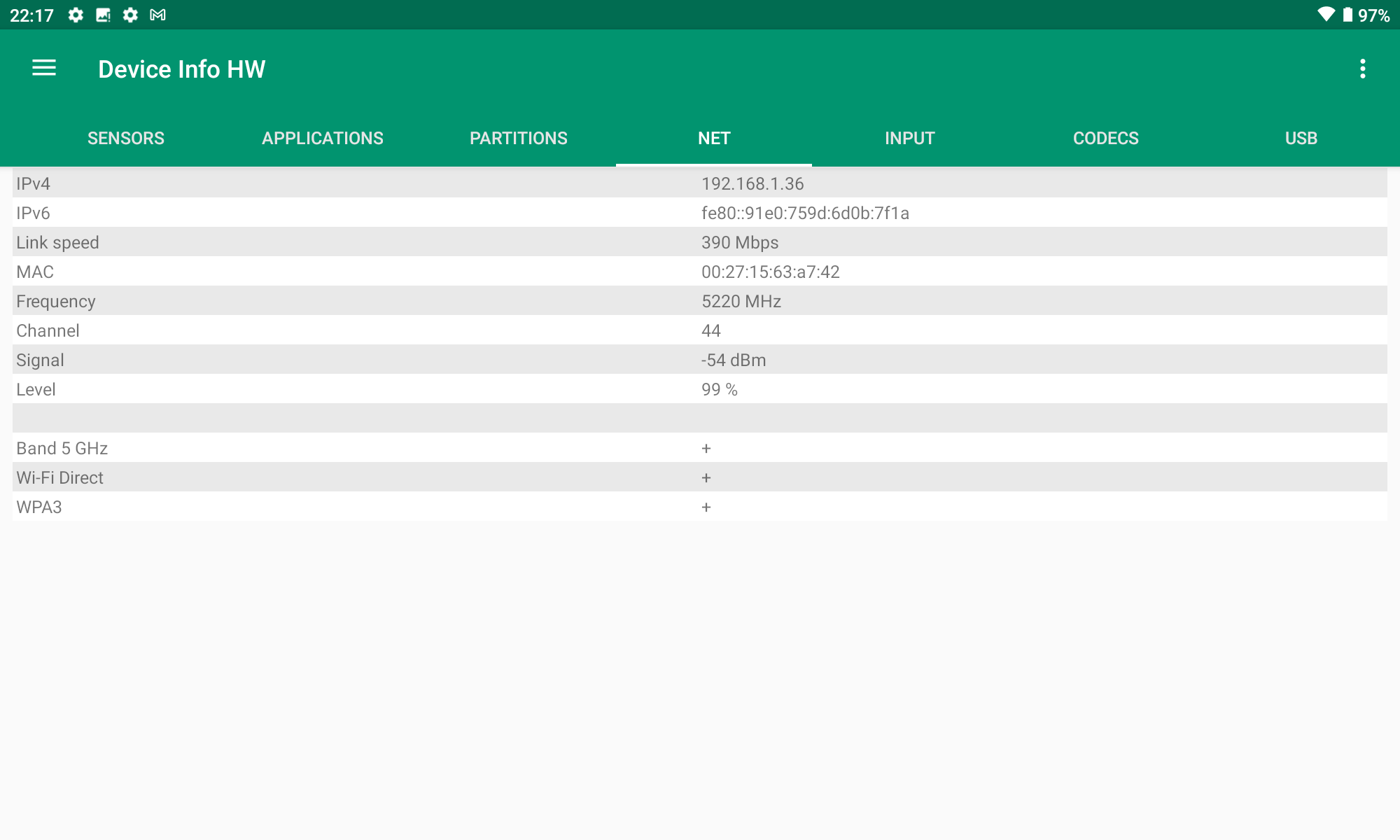This screenshot has width=1400, height=840.
Task: Tap the WPA3 support row
Action: [700, 507]
